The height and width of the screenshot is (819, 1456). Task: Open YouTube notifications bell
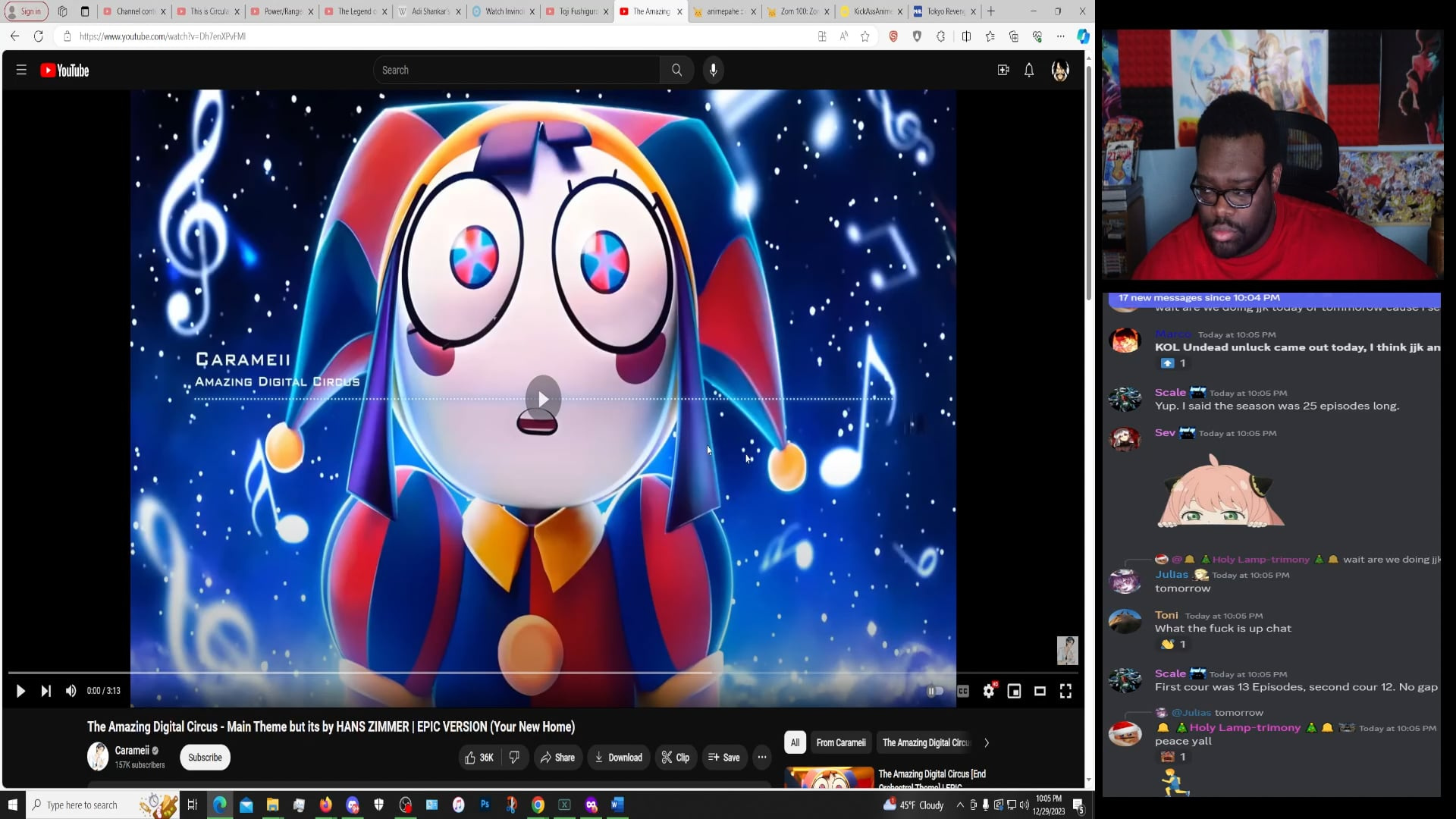1029,71
